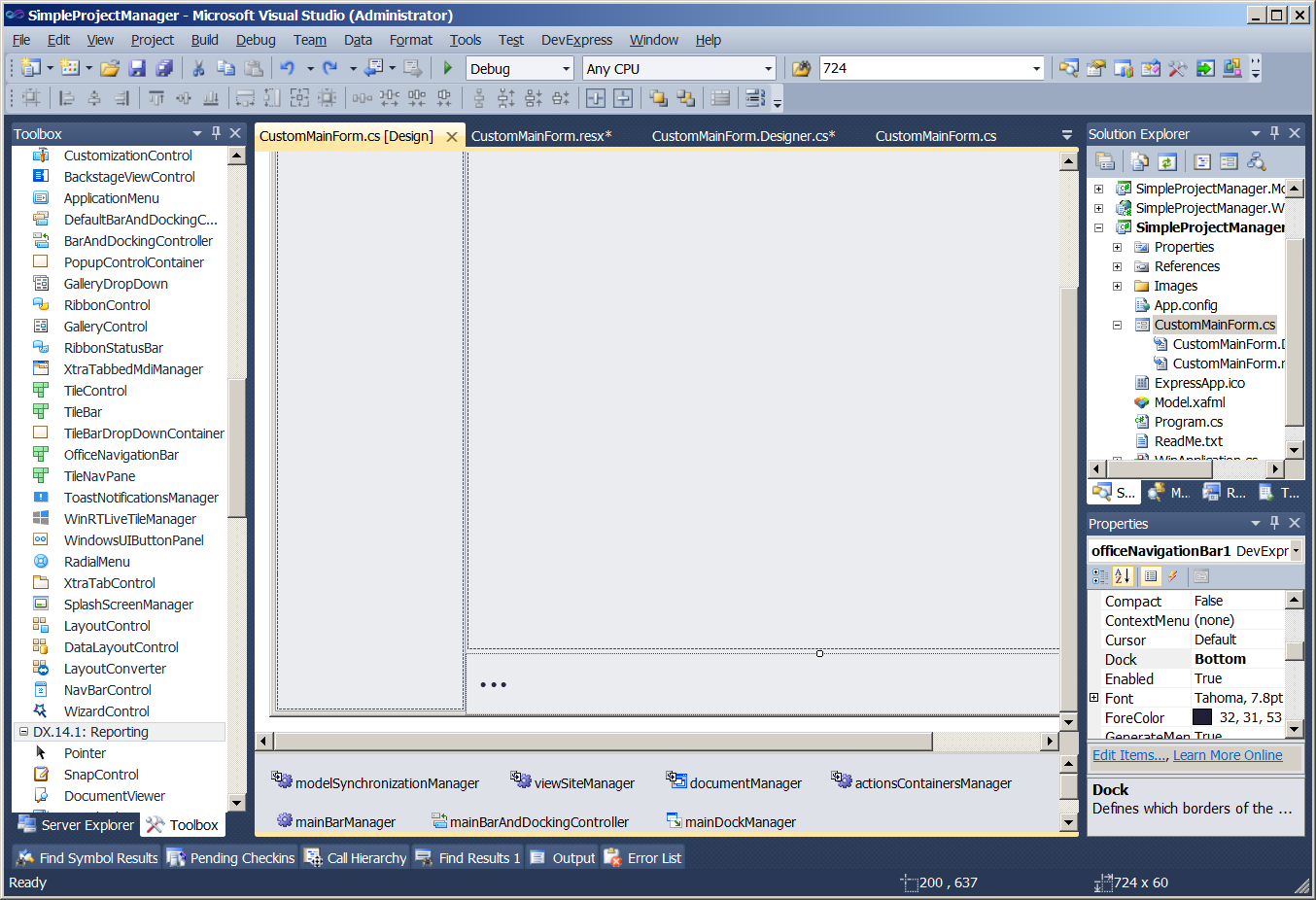The height and width of the screenshot is (900, 1316).
Task: Click the Undo arrow icon
Action: [x=288, y=68]
